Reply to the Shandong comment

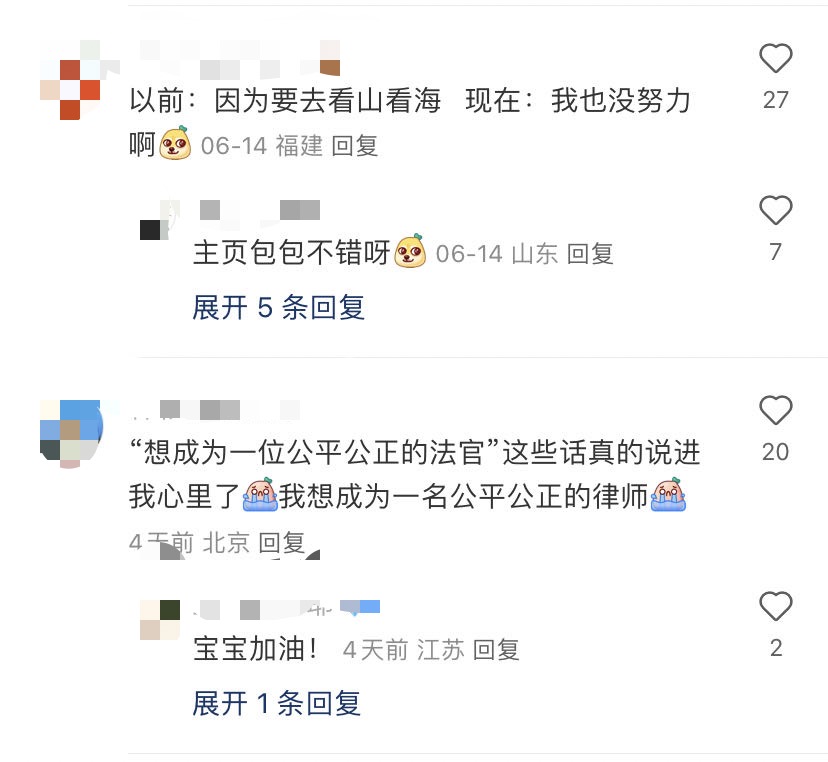tap(590, 254)
